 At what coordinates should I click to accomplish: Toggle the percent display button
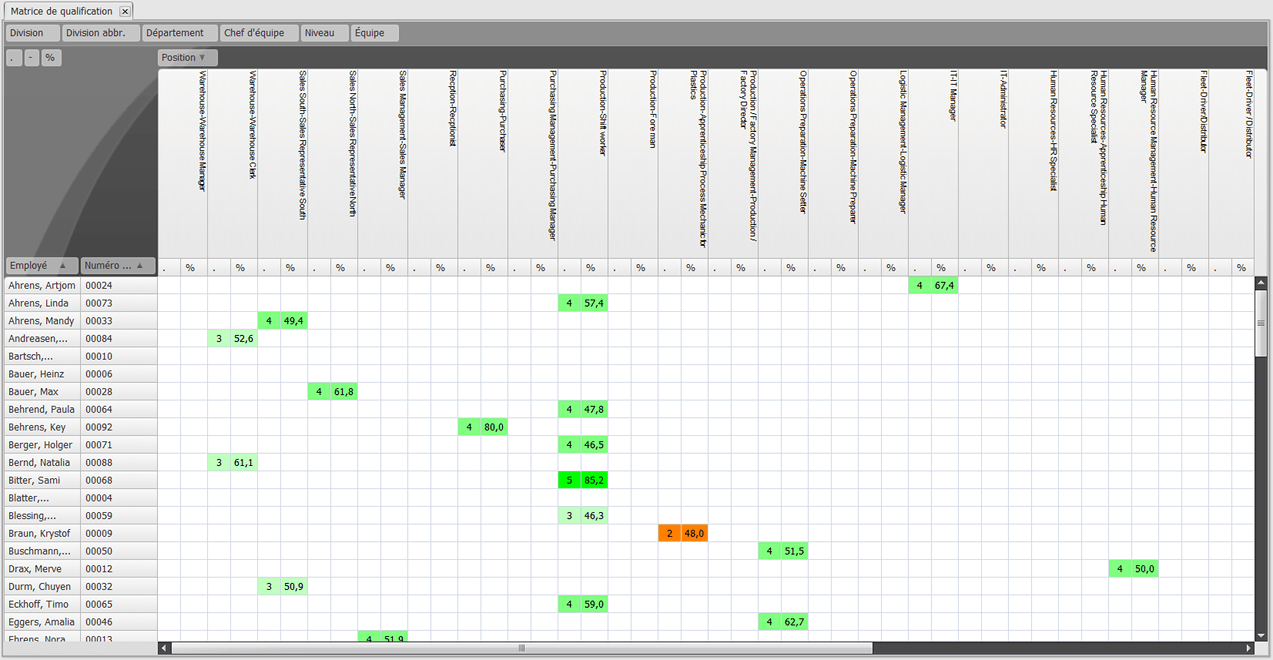pos(50,58)
